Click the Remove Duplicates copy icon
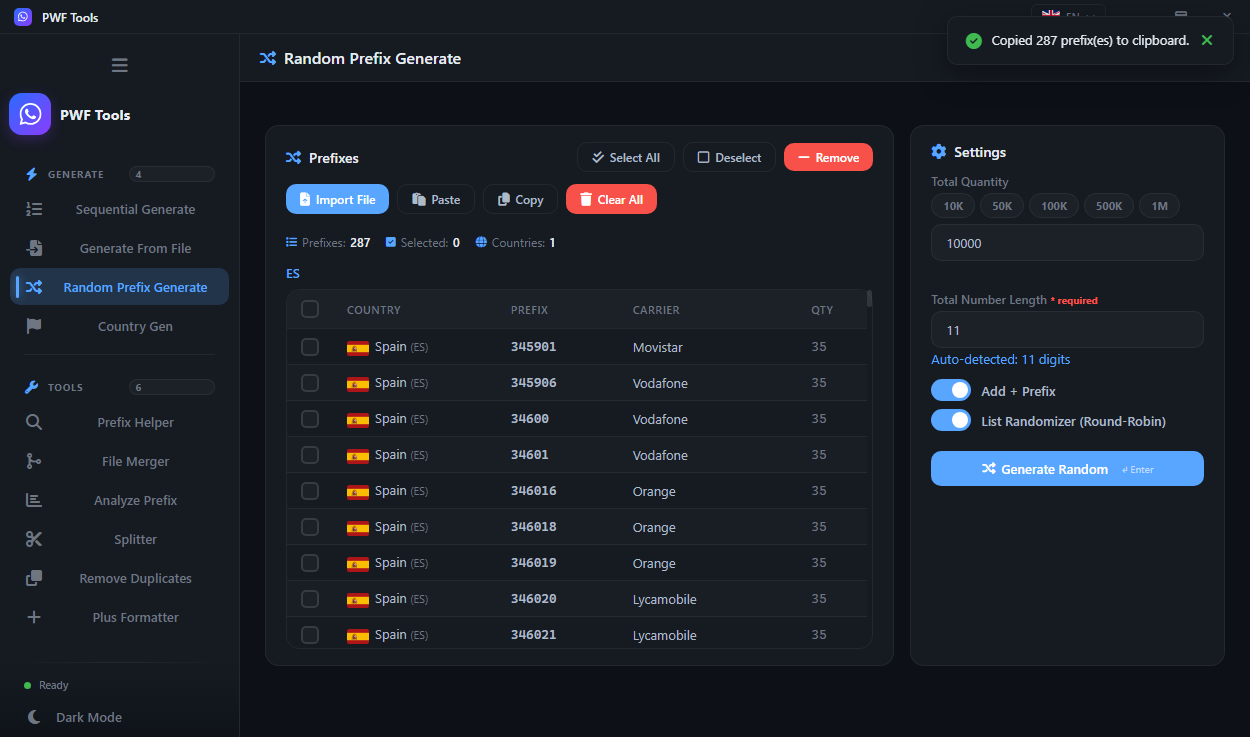 click(x=34, y=578)
